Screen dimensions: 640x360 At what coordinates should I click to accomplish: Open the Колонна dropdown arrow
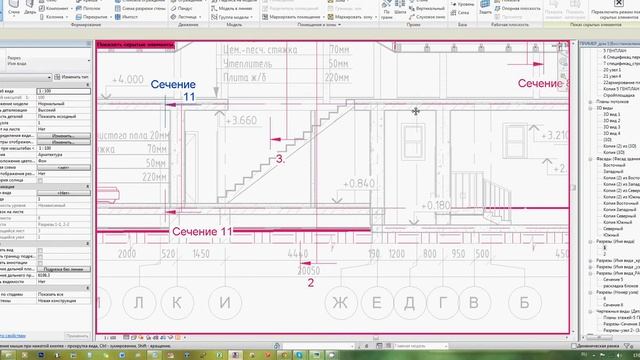pyautogui.click(x=67, y=17)
